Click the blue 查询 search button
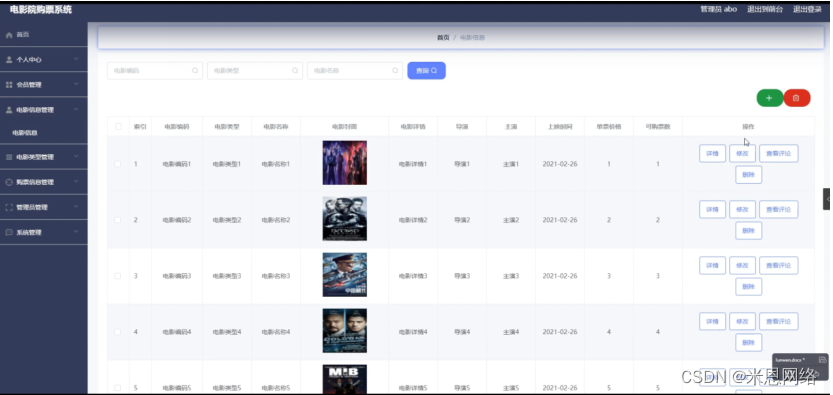833x395 pixels. coord(427,71)
